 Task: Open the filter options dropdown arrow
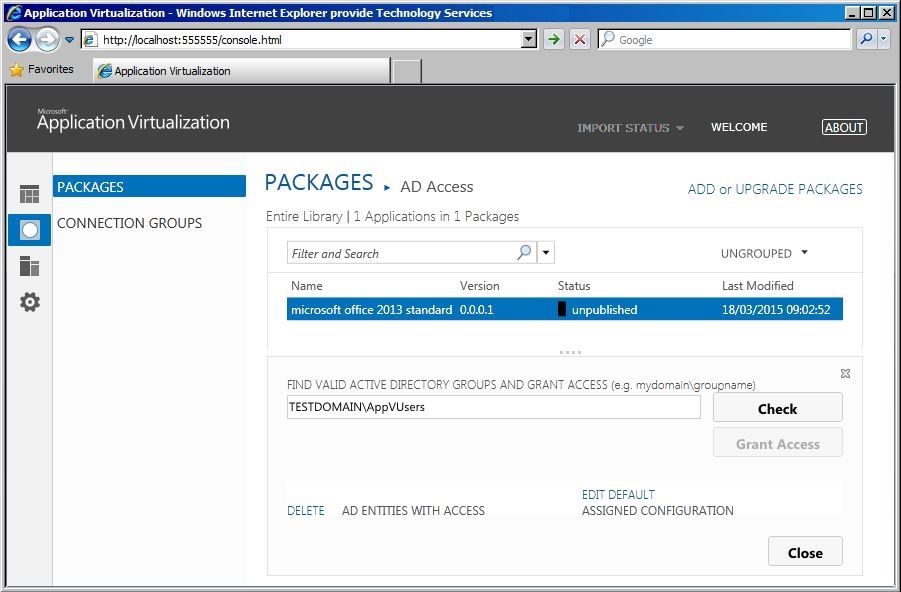[x=546, y=252]
